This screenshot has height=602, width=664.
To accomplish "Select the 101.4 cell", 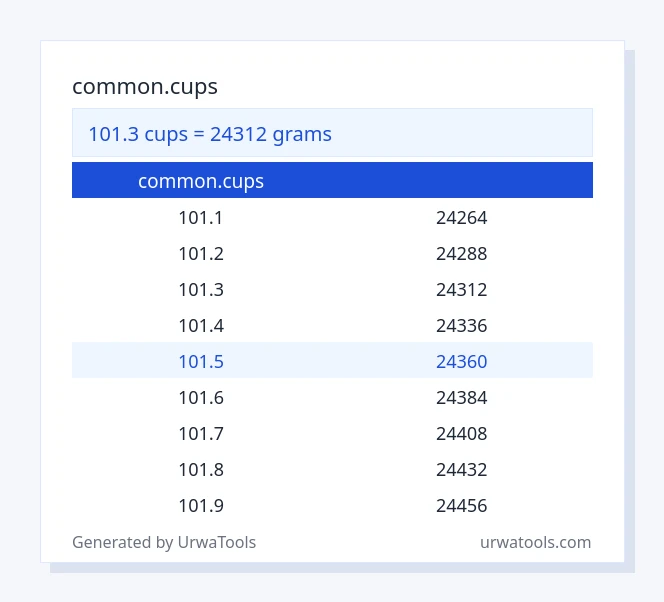I will point(201,326).
